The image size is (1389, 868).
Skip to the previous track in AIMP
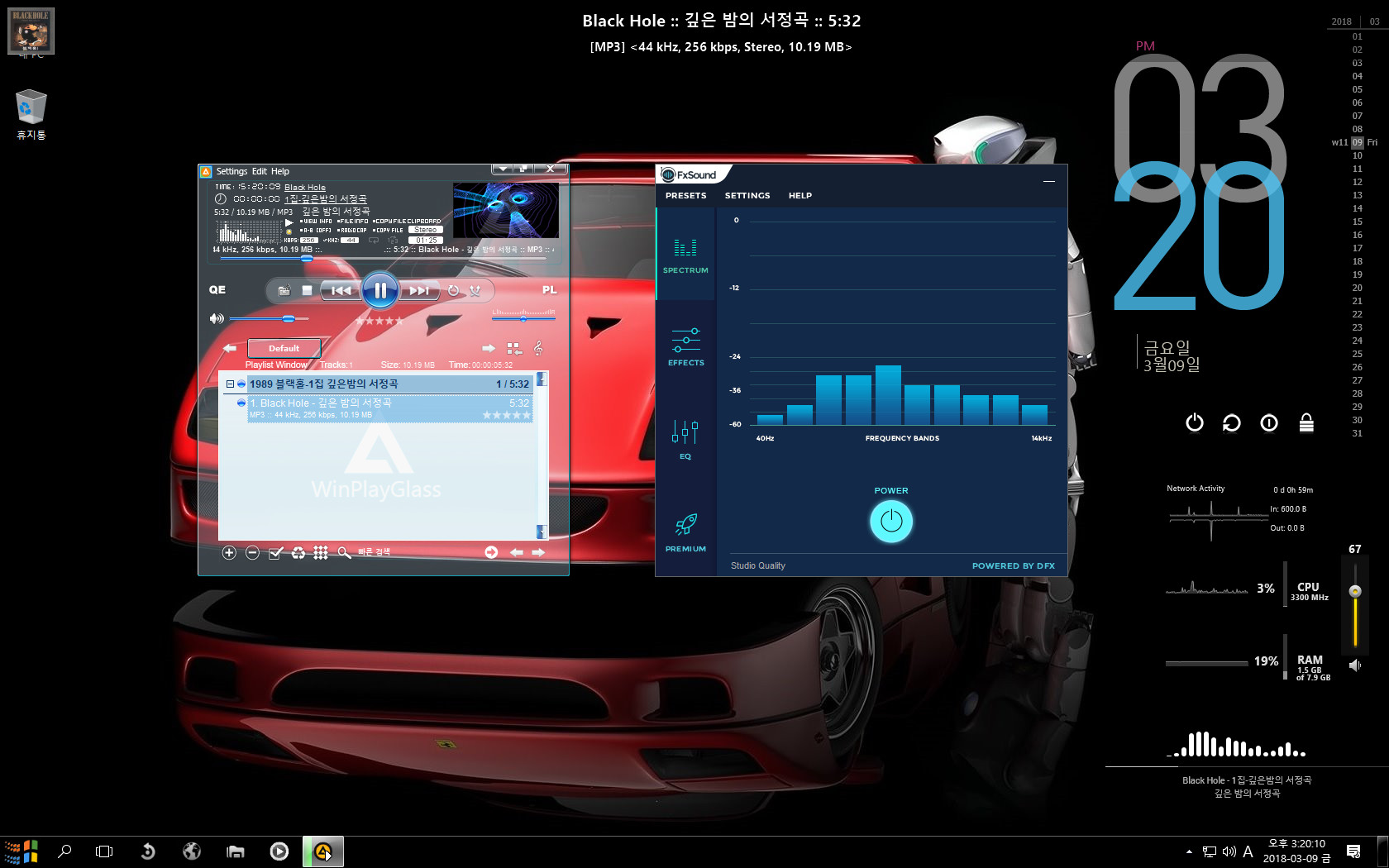(341, 290)
